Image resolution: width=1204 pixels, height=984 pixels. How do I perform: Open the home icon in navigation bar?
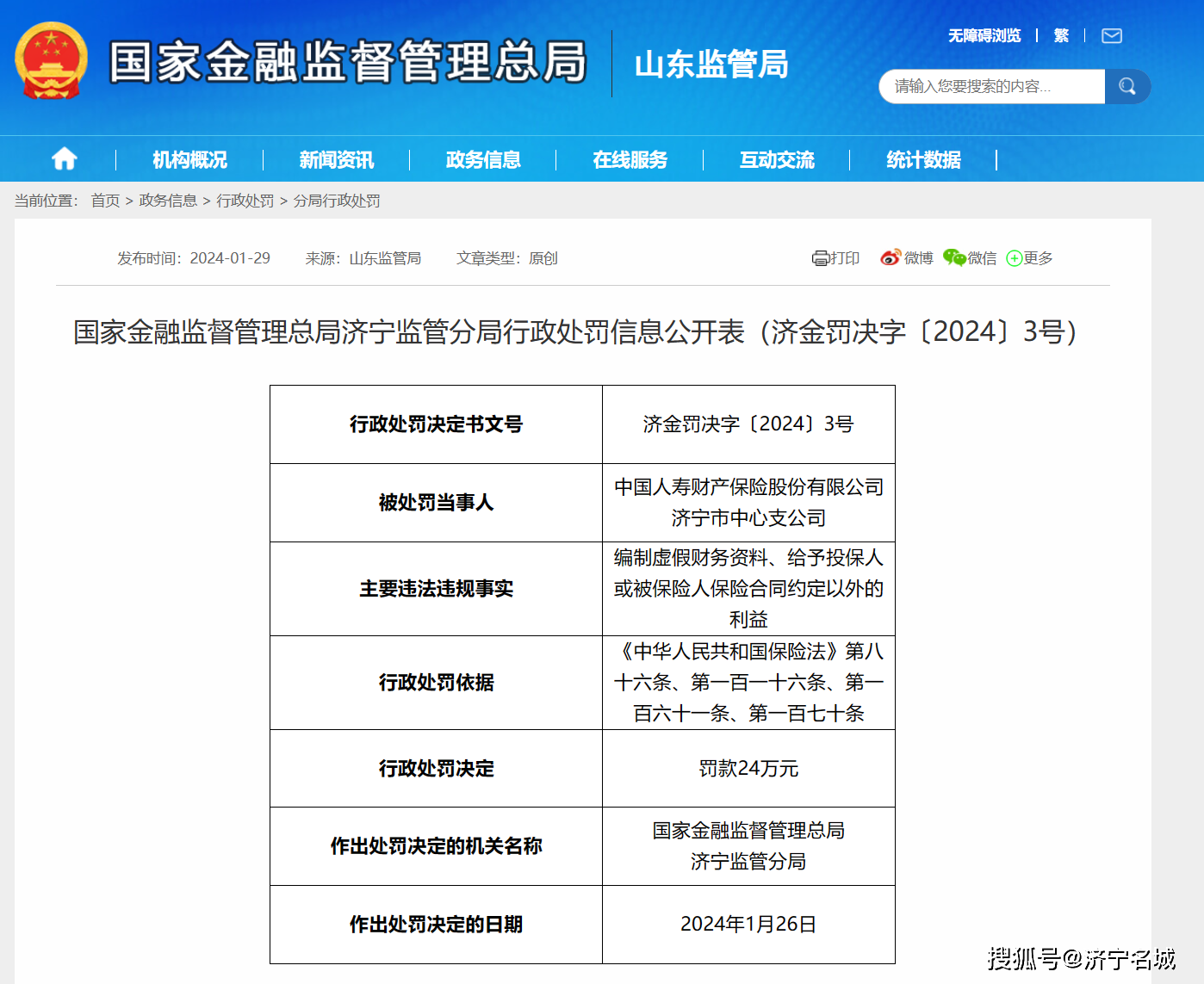click(x=65, y=158)
